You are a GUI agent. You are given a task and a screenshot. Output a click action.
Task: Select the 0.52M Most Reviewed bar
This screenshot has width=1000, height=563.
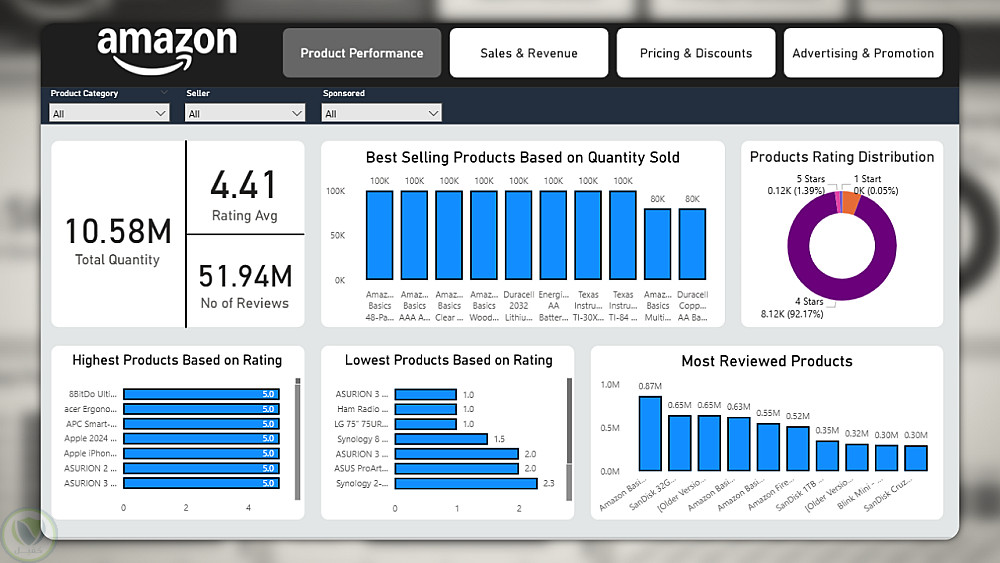[798, 449]
